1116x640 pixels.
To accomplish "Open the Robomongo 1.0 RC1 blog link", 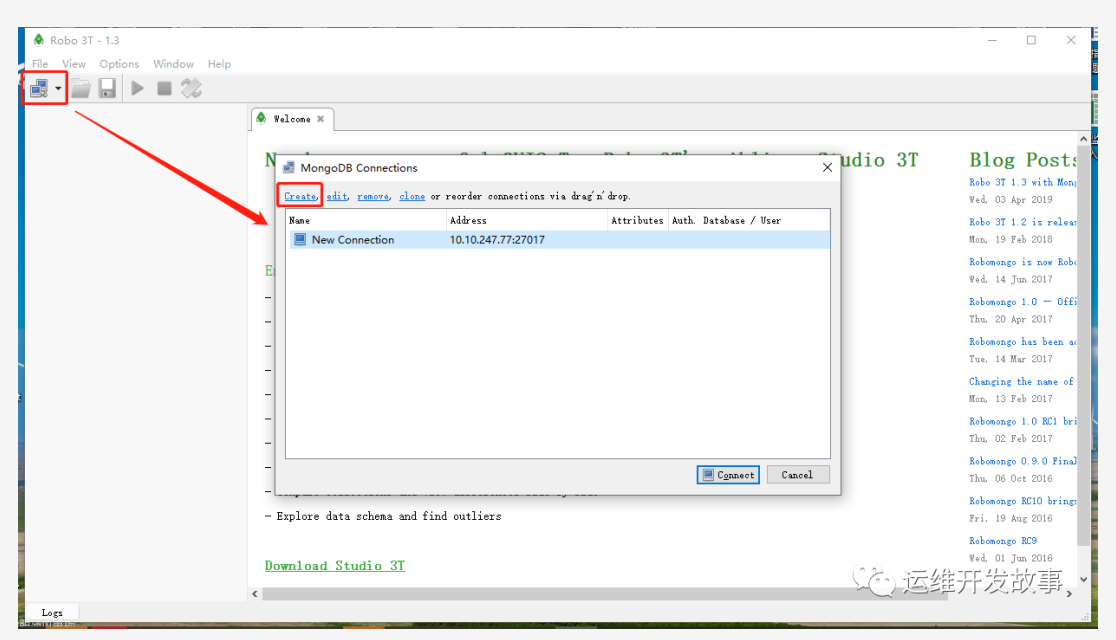I will pyautogui.click(x=1022, y=421).
